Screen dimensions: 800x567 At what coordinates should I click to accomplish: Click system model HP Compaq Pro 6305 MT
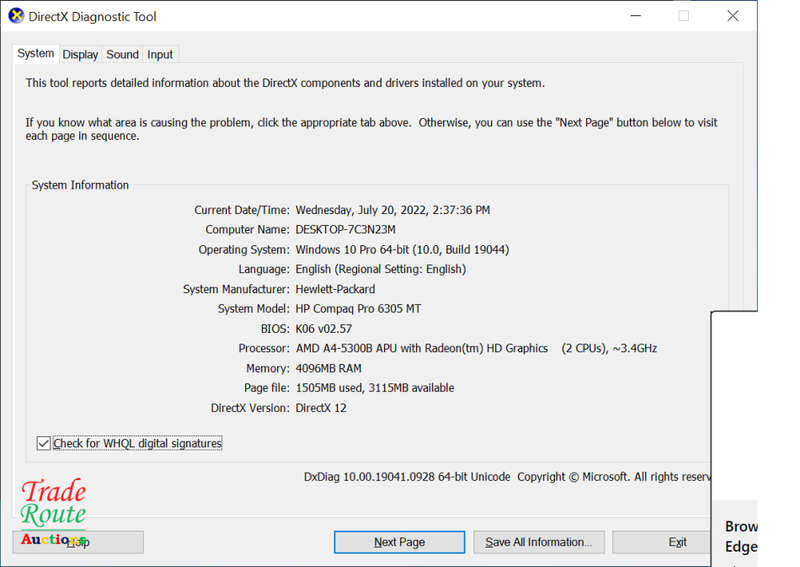[358, 309]
